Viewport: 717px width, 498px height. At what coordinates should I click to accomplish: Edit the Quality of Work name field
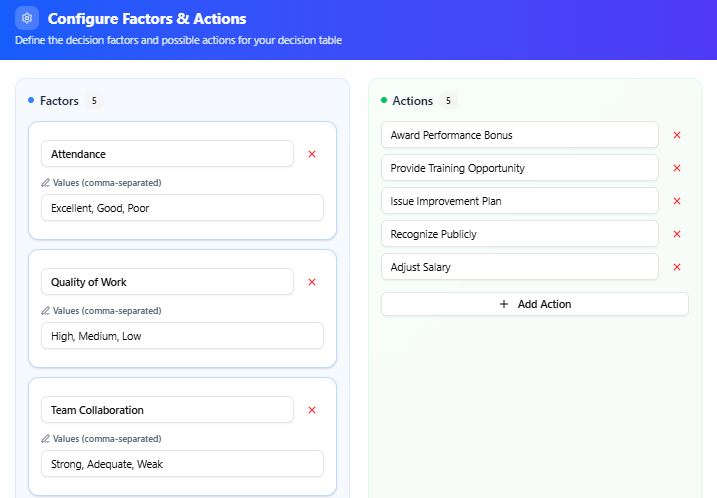pyautogui.click(x=167, y=282)
